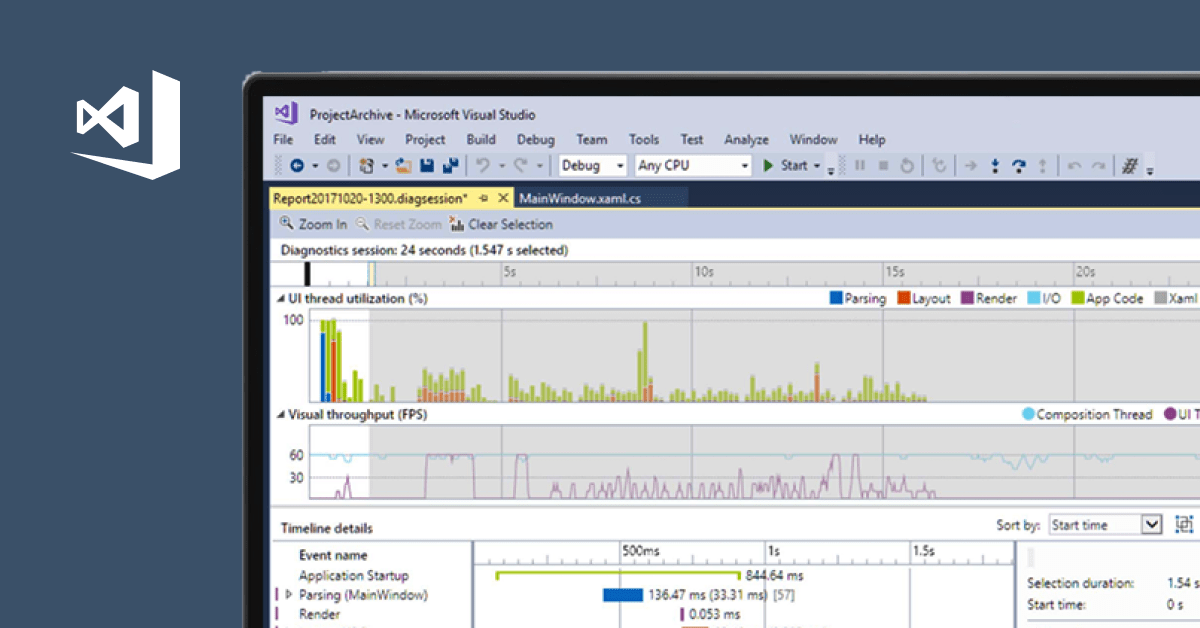Open the Window menu
Image resolution: width=1200 pixels, height=628 pixels.
(813, 140)
